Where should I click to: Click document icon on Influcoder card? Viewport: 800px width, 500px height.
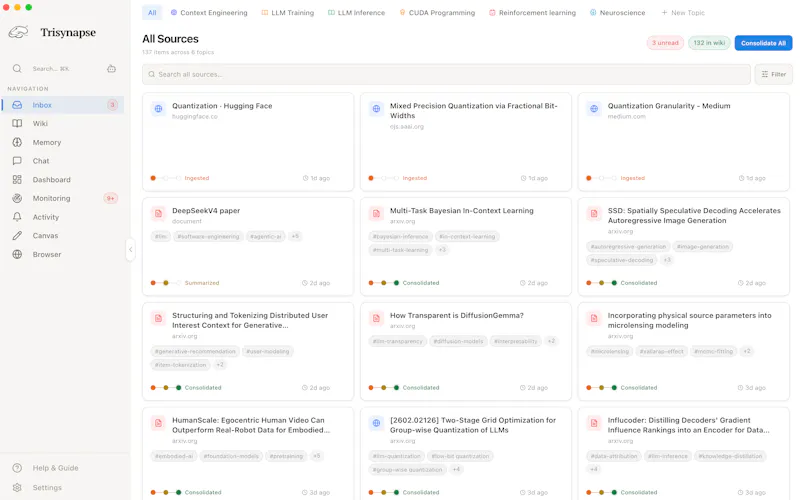point(594,423)
